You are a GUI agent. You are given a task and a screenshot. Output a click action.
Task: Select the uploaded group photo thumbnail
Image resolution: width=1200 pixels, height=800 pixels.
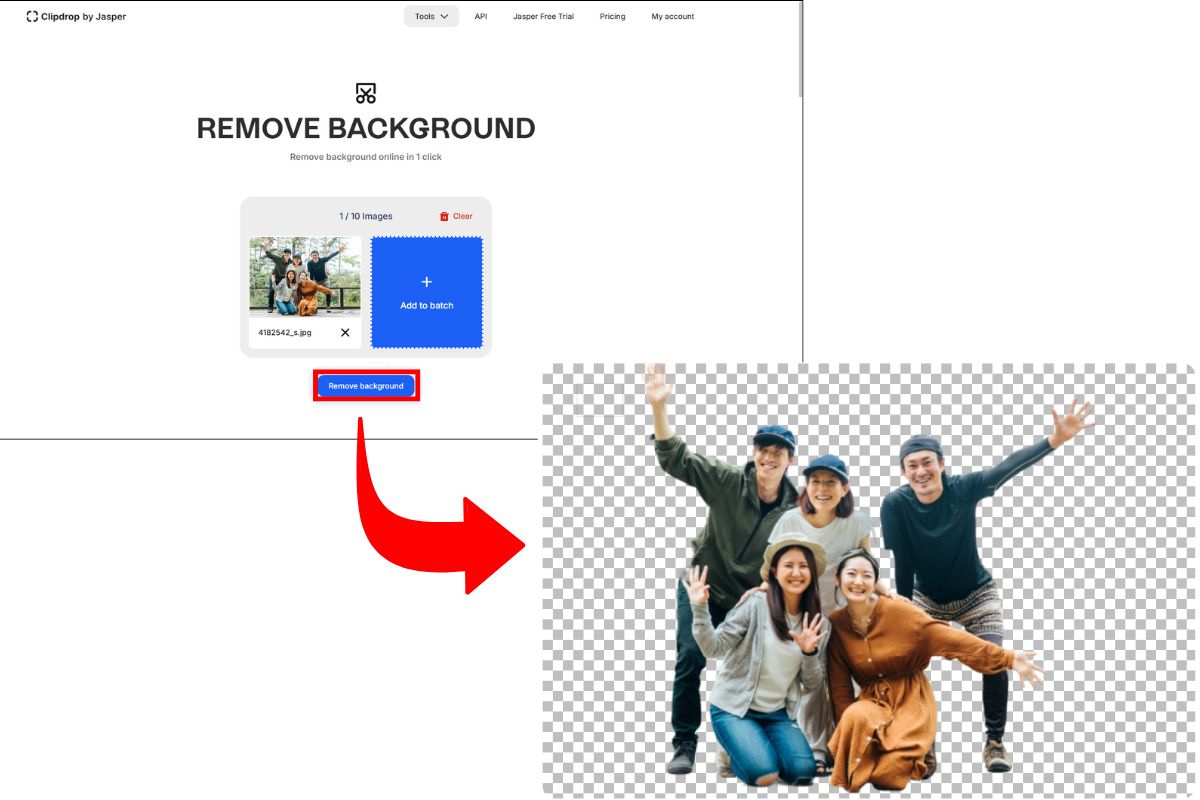click(305, 276)
